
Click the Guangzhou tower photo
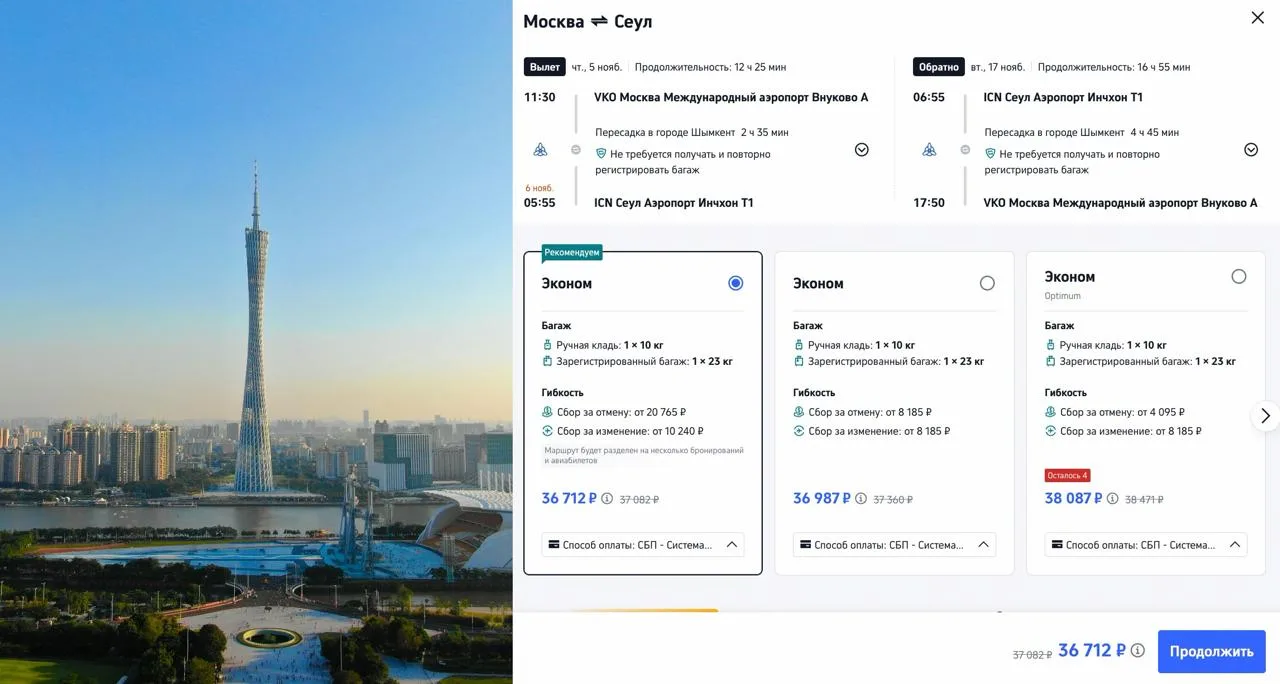point(256,342)
